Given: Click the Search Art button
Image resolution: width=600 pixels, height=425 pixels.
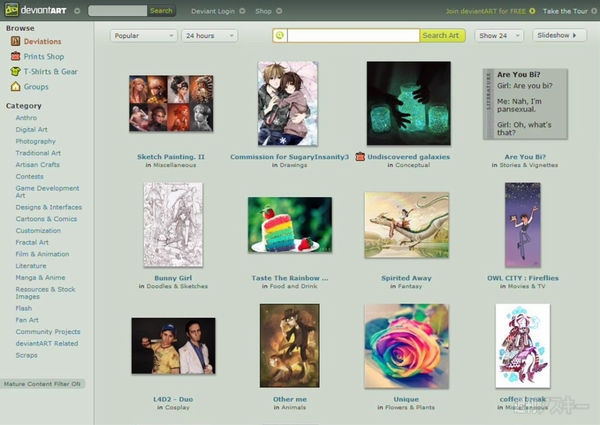Looking at the screenshot, I should 442,36.
